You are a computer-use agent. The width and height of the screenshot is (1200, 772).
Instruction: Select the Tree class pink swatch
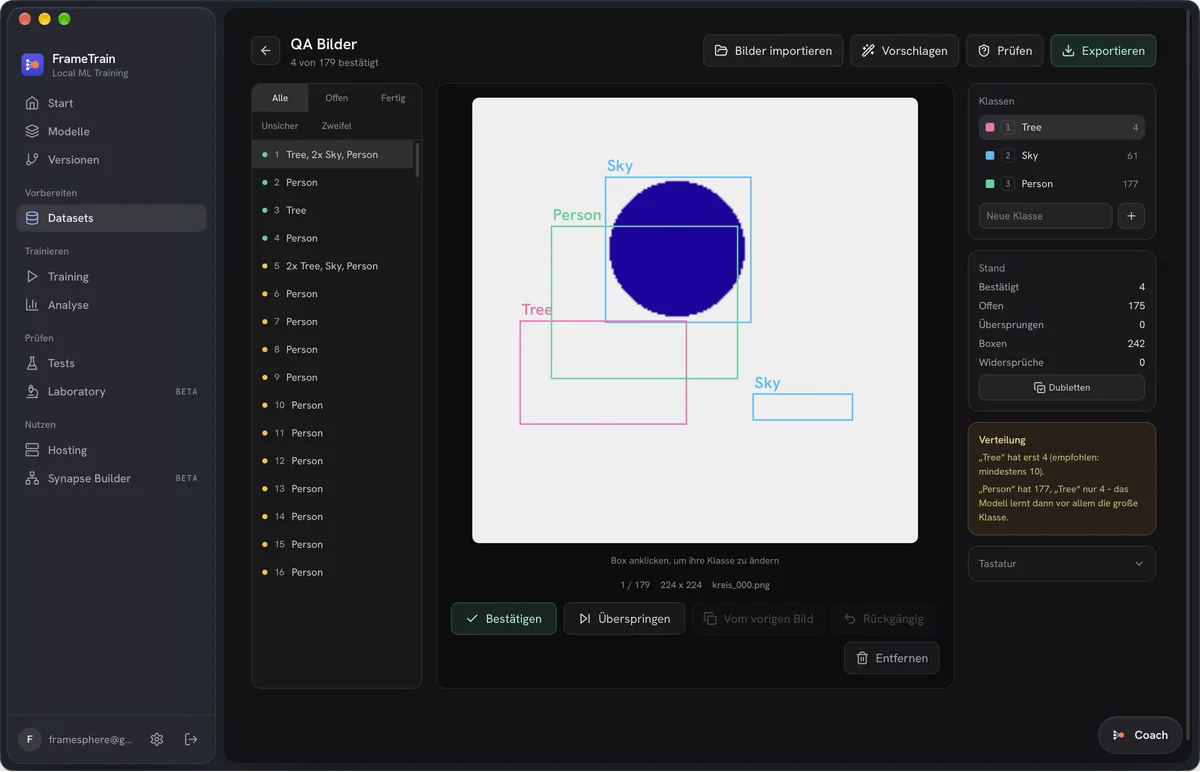coord(990,128)
